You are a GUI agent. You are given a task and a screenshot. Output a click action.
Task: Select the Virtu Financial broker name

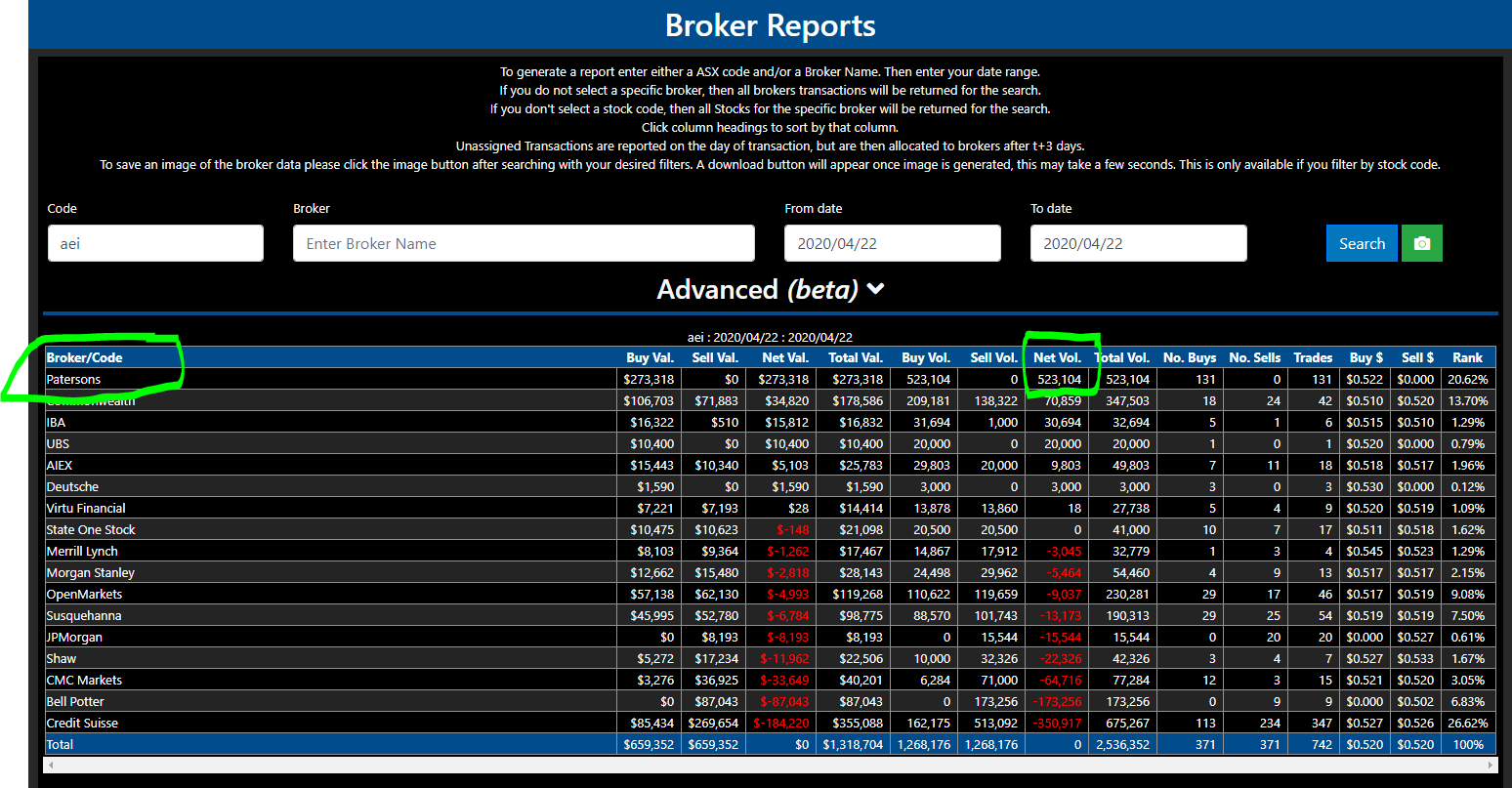(x=86, y=508)
